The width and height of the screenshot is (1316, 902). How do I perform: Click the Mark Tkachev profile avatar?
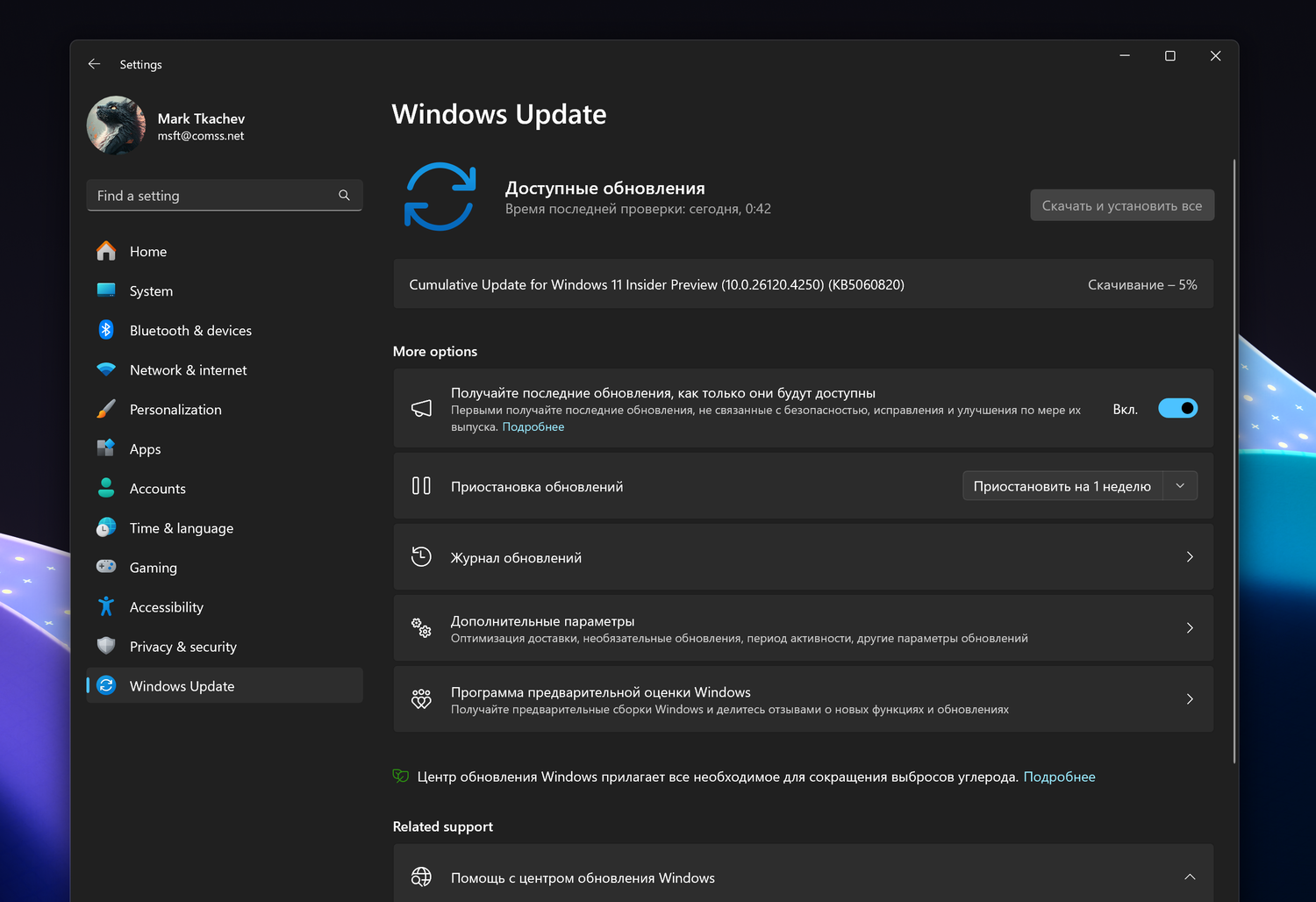[x=116, y=125]
